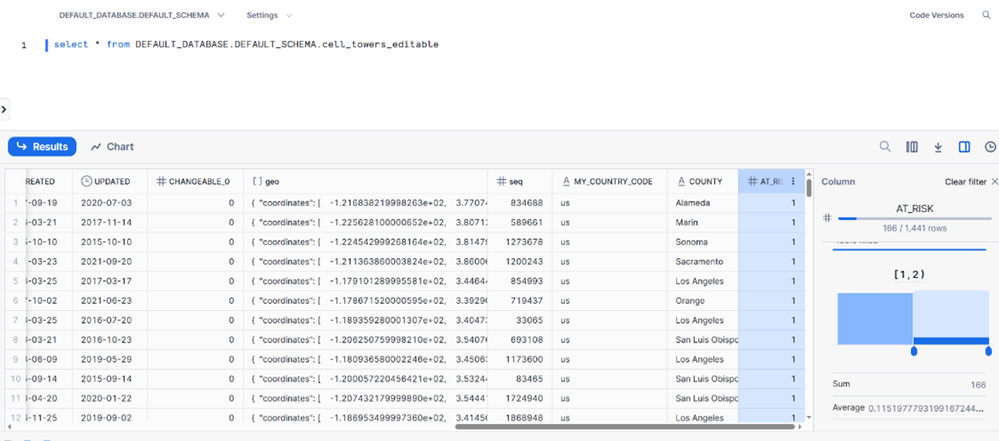Select seq value 33065

pos(520,320)
